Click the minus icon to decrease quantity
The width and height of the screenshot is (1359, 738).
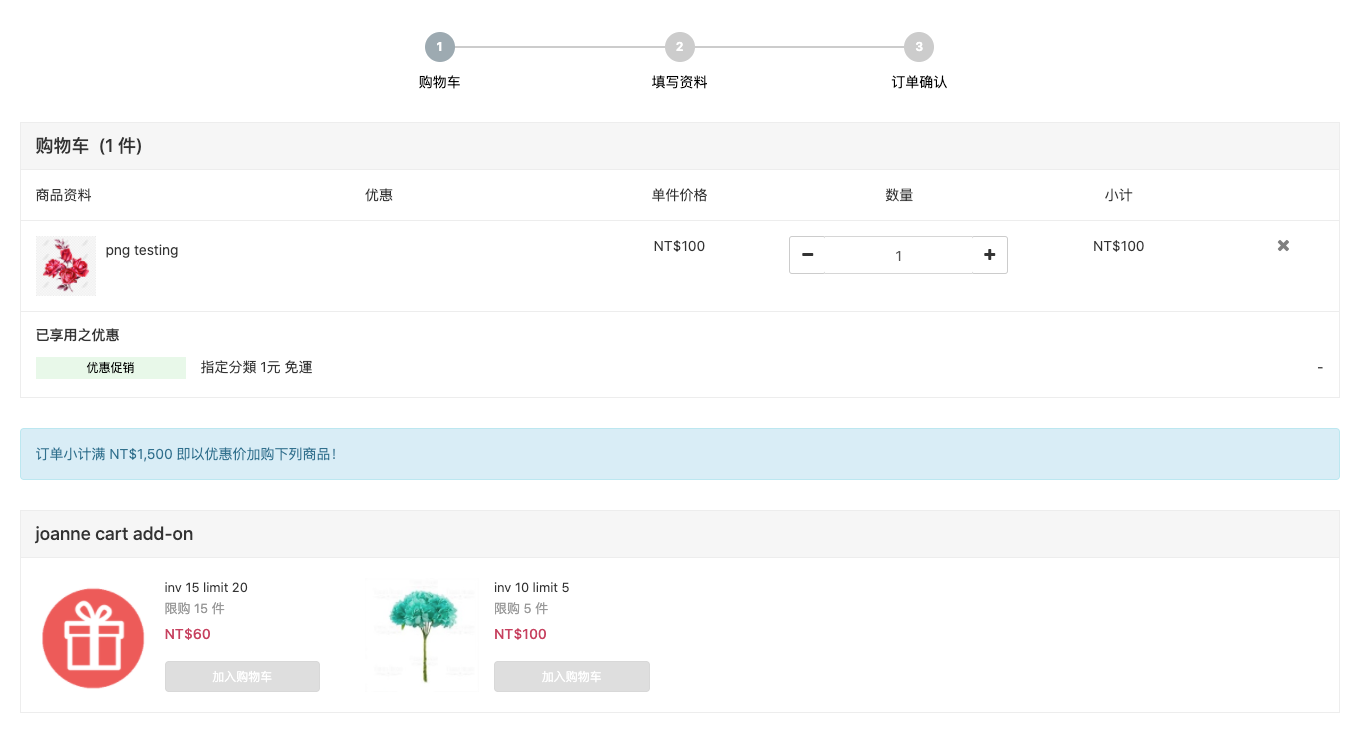tap(807, 255)
